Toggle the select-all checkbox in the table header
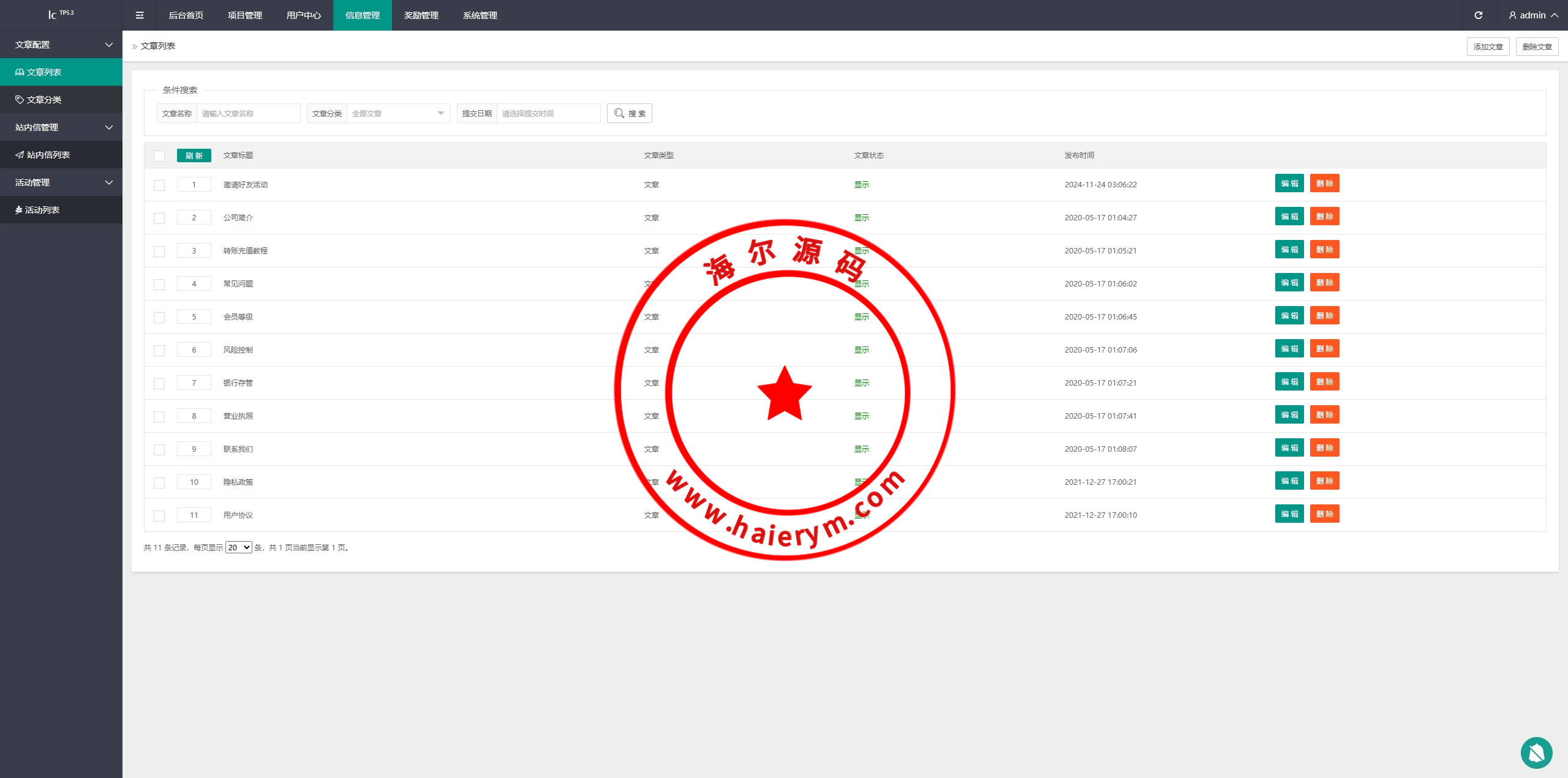Viewport: 1568px width, 778px height. pos(159,155)
